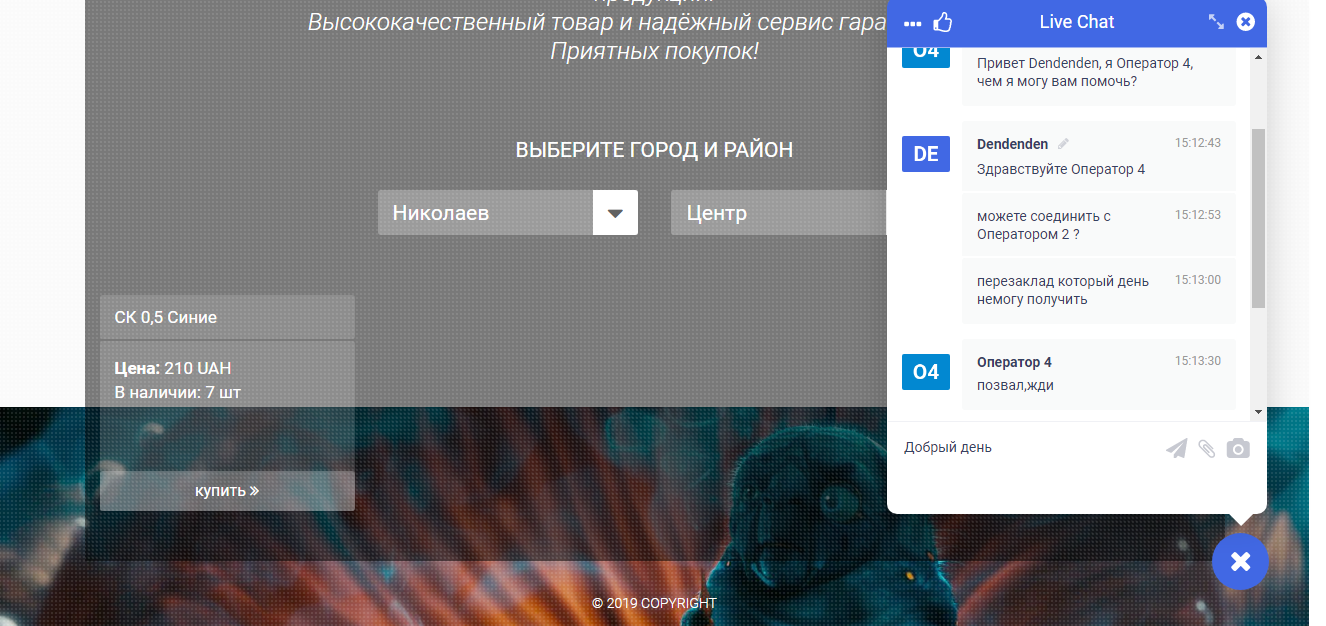Open the Николаев city dropdown arrow
1326x626 pixels.
pyautogui.click(x=615, y=213)
